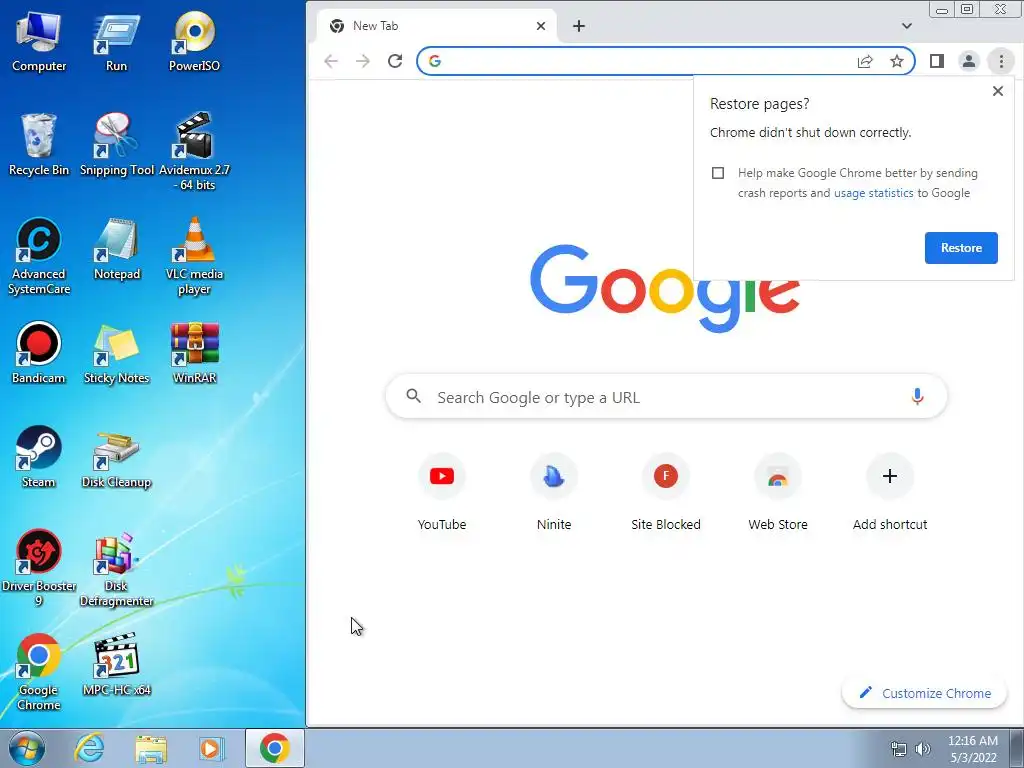The height and width of the screenshot is (768, 1024).
Task: Reload the current Chrome page
Action: point(395,61)
